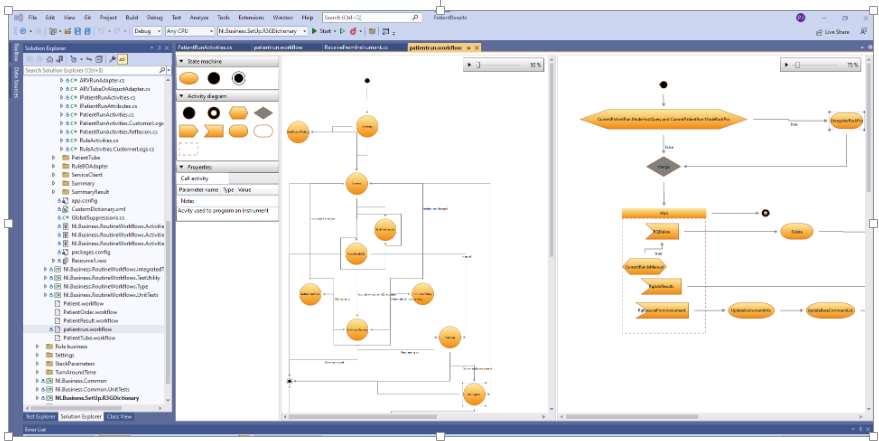This screenshot has height=441, width=879.
Task: Click the Save All toolbar icon
Action: coord(86,31)
